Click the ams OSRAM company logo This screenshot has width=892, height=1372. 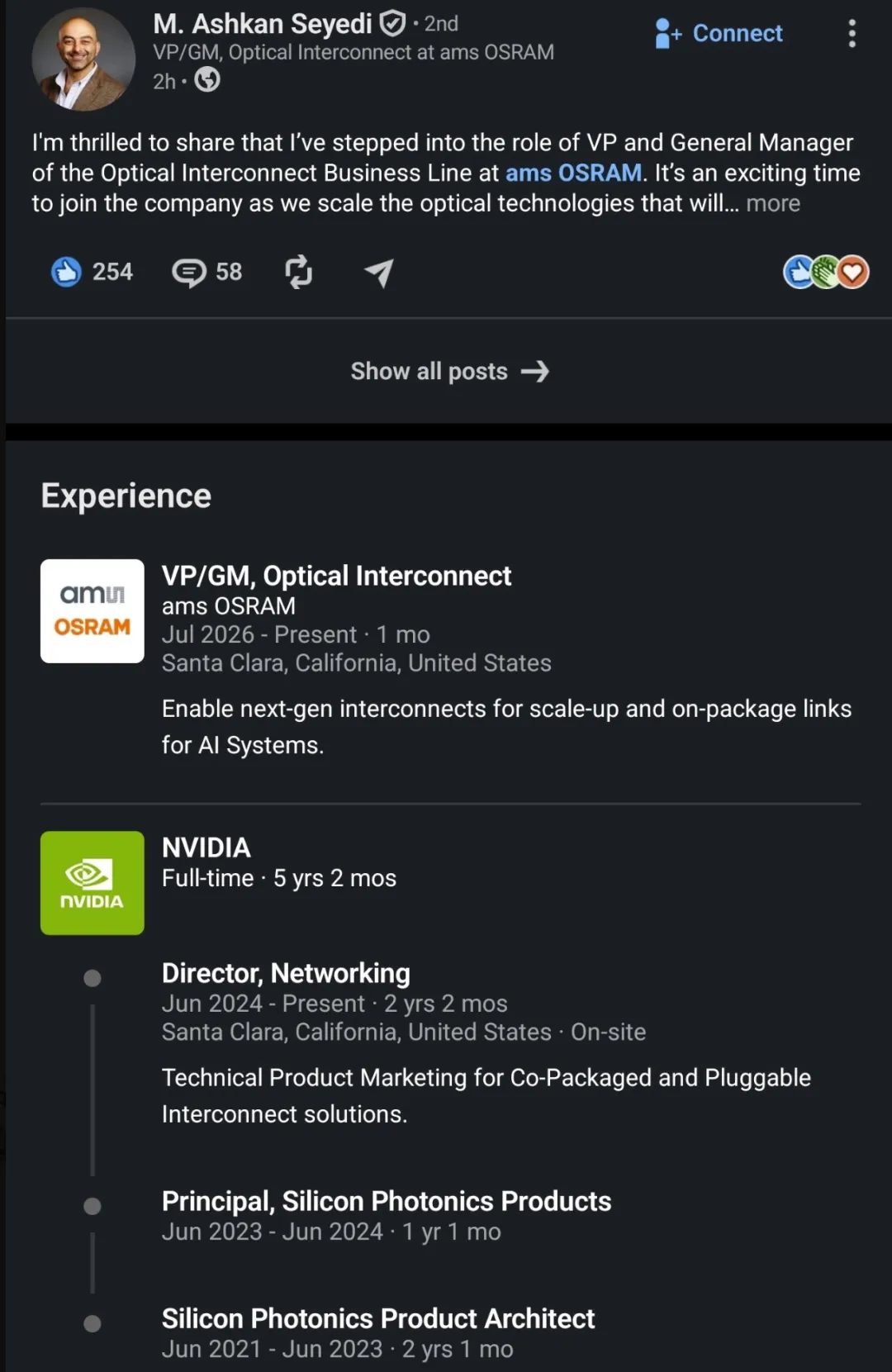pyautogui.click(x=93, y=611)
